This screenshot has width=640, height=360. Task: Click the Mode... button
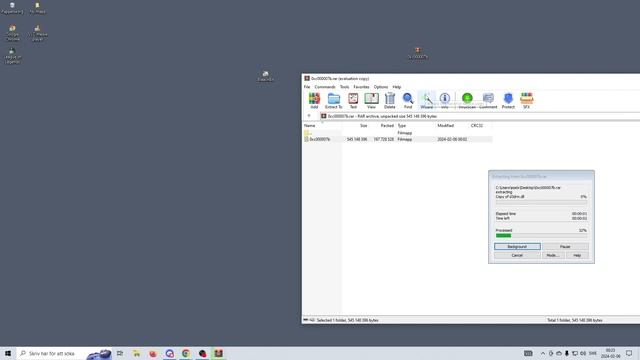click(x=553, y=255)
